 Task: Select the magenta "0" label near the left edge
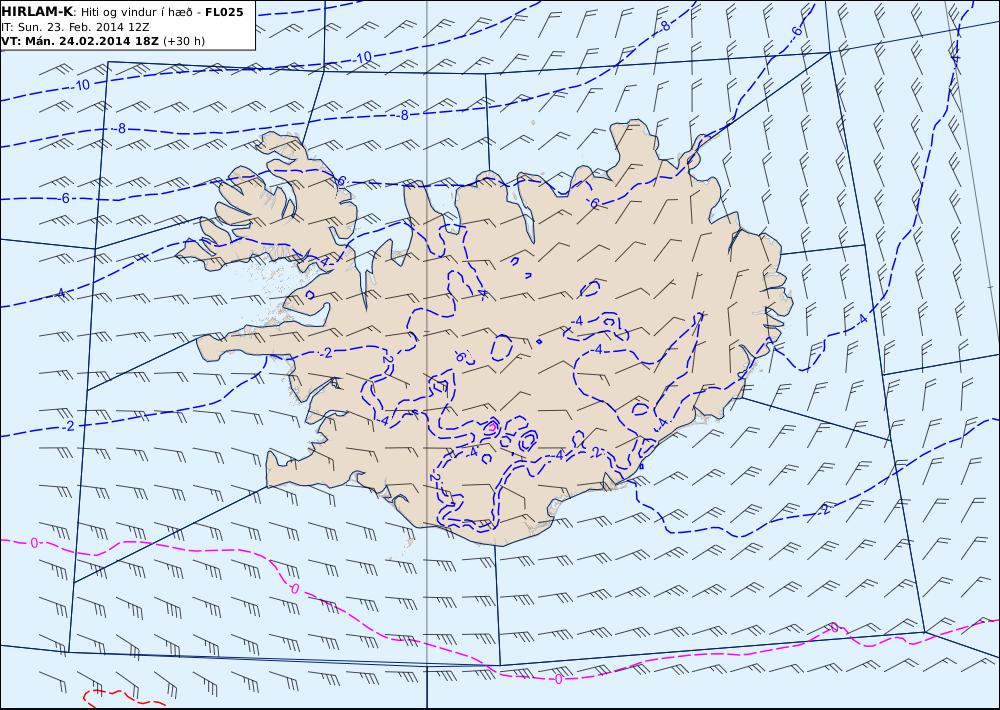coord(34,543)
